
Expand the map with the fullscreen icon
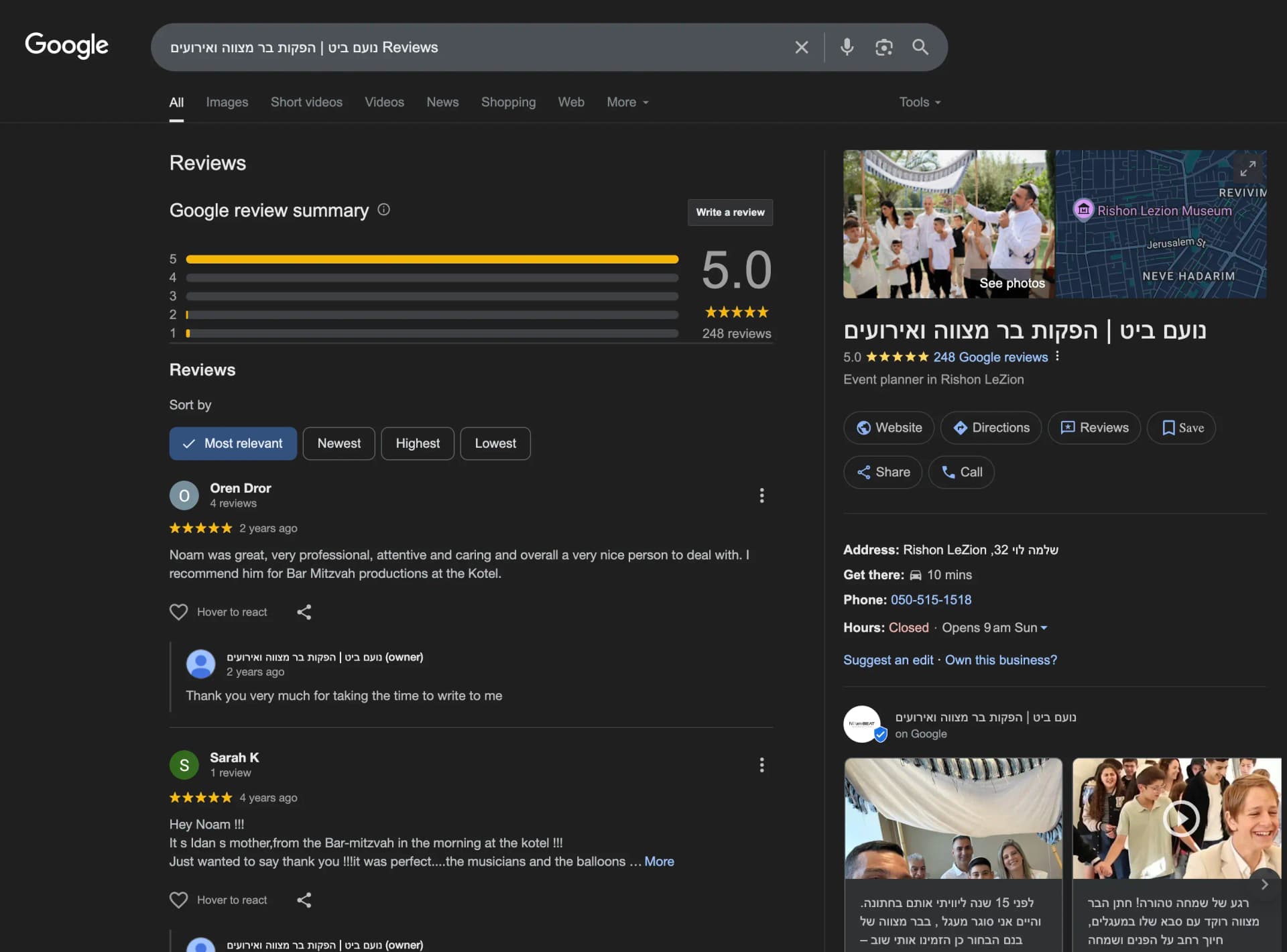point(1247,169)
